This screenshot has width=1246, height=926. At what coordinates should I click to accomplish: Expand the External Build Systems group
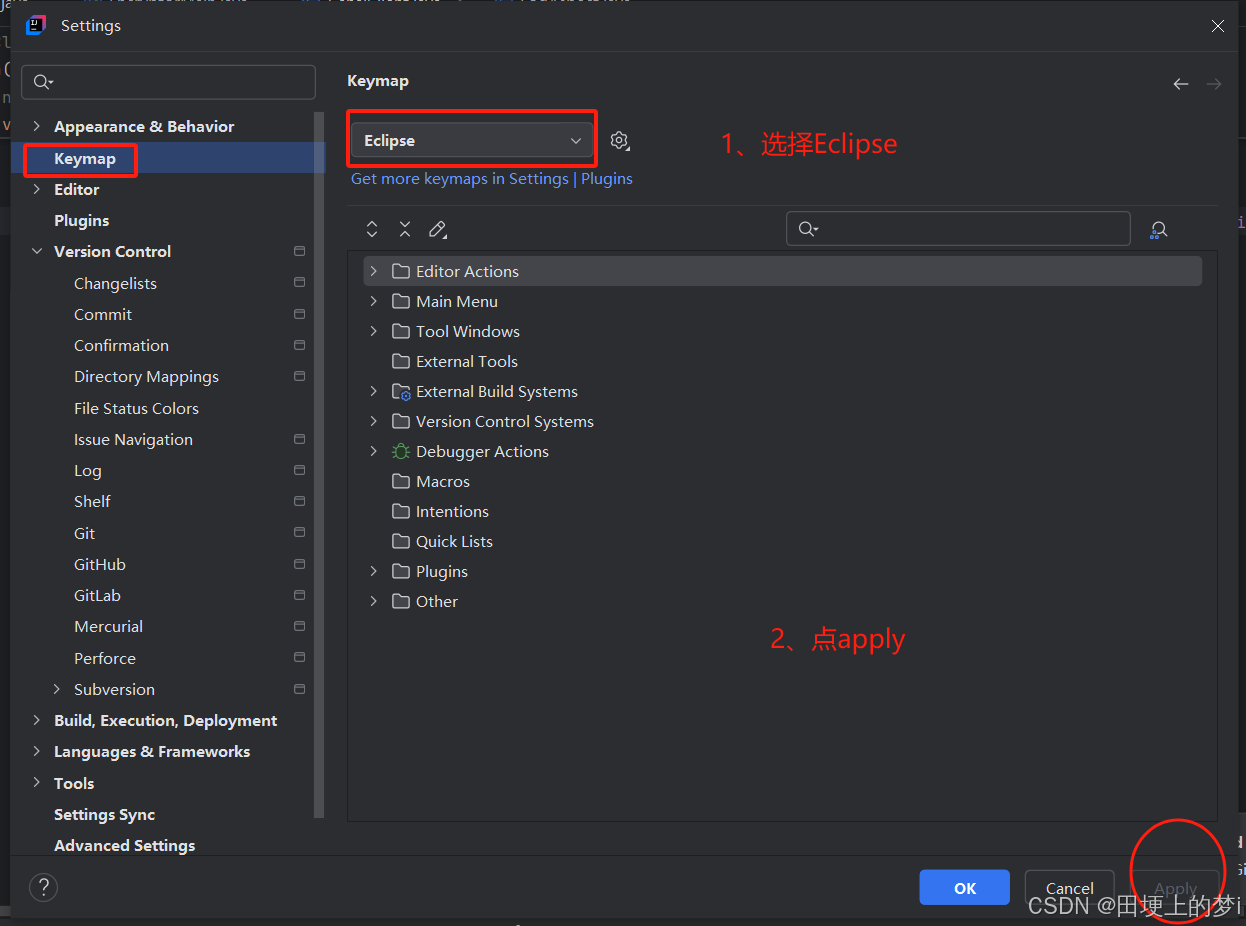click(374, 391)
